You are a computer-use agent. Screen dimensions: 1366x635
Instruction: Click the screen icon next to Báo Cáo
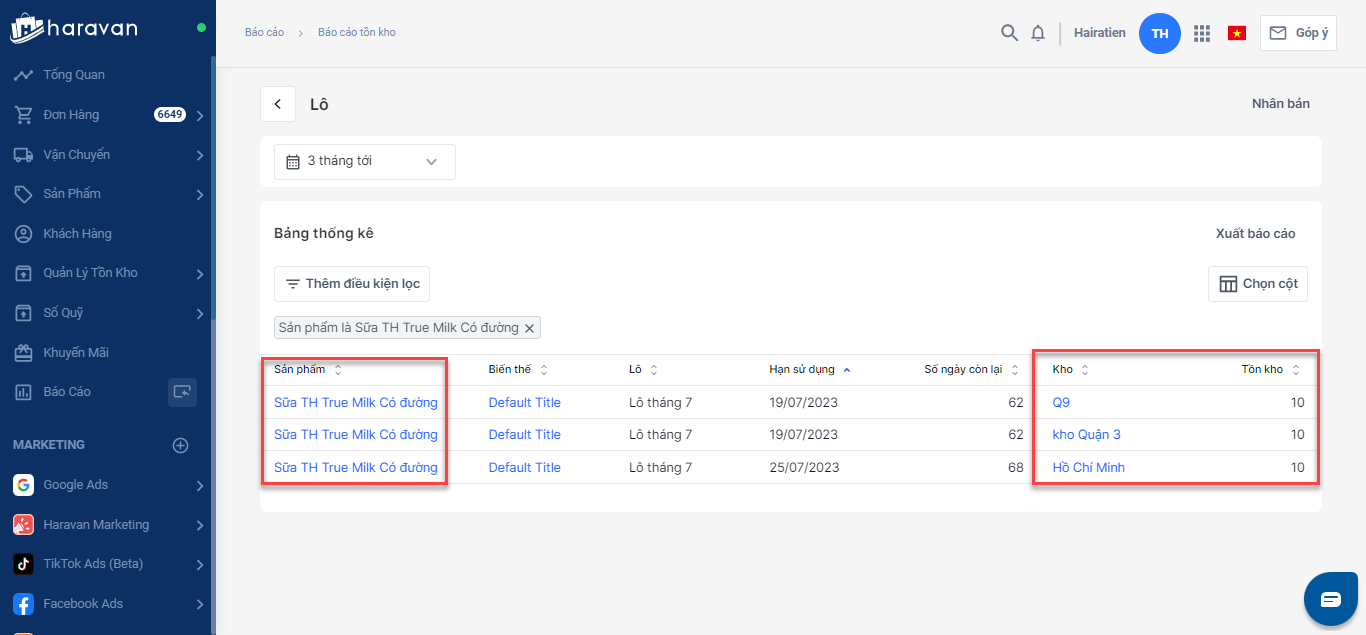pyautogui.click(x=182, y=392)
